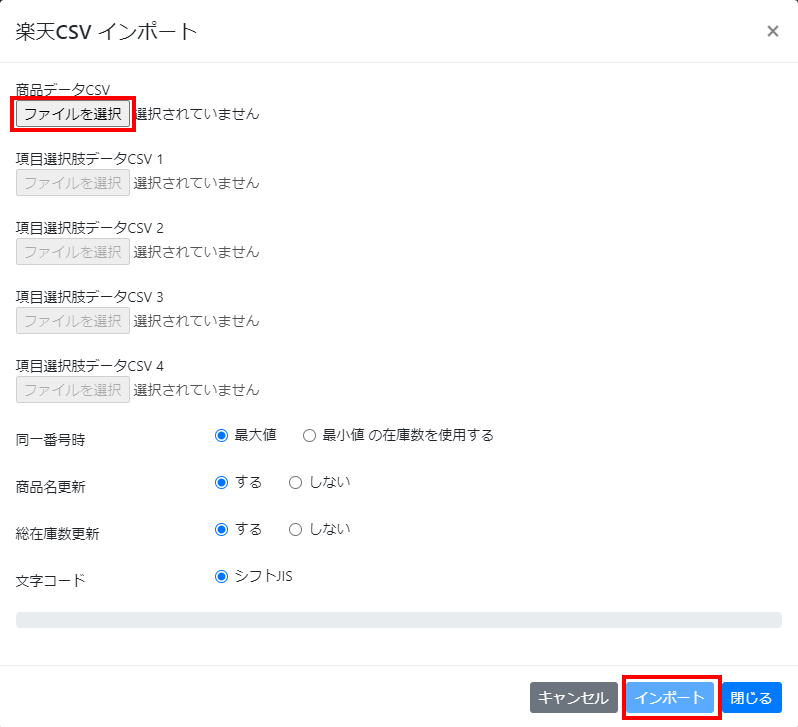
Task: Click the 総在庫数更新 label
Action: [58, 534]
